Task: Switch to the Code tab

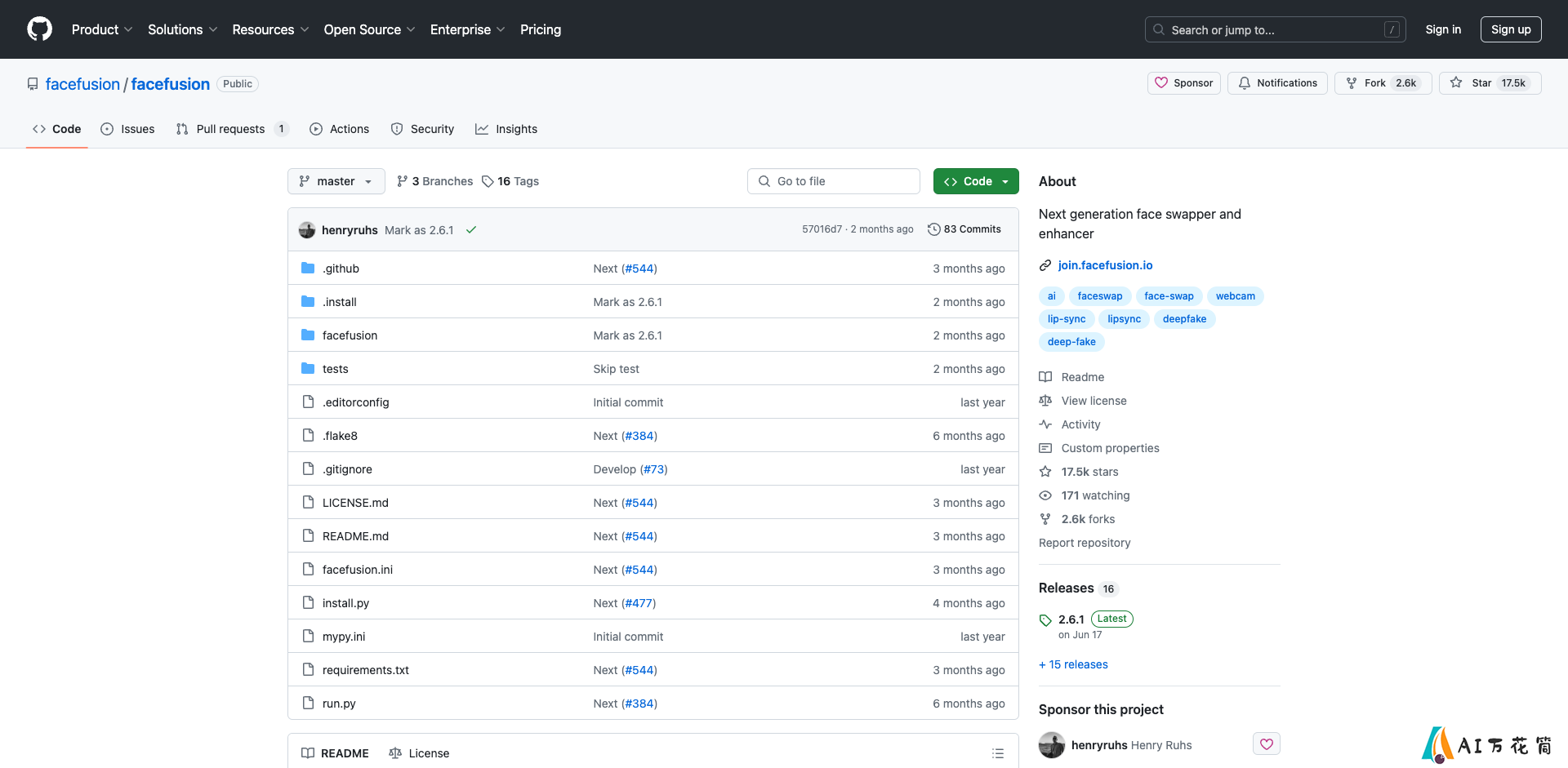Action: pos(57,129)
